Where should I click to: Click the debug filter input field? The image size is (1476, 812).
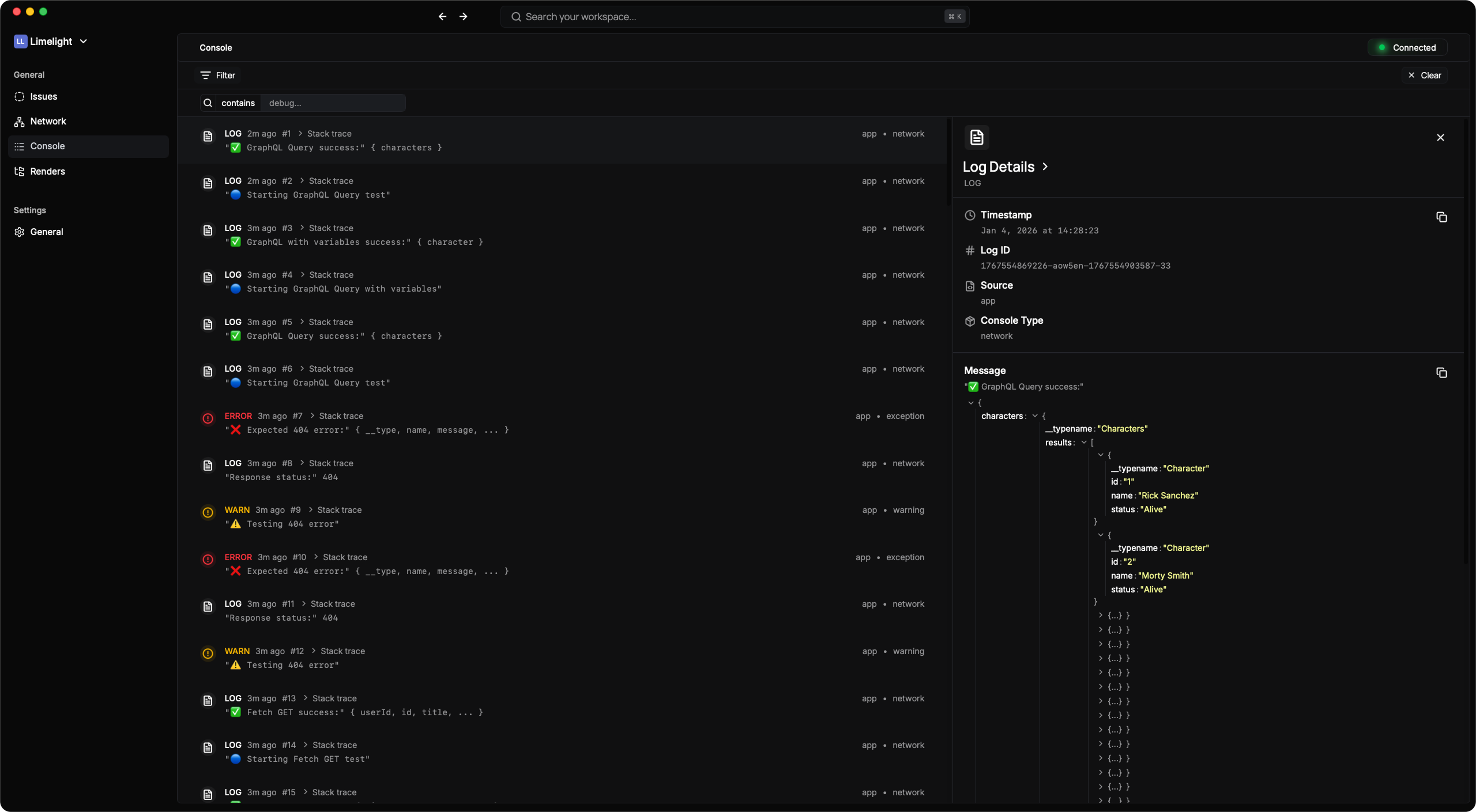pos(334,103)
